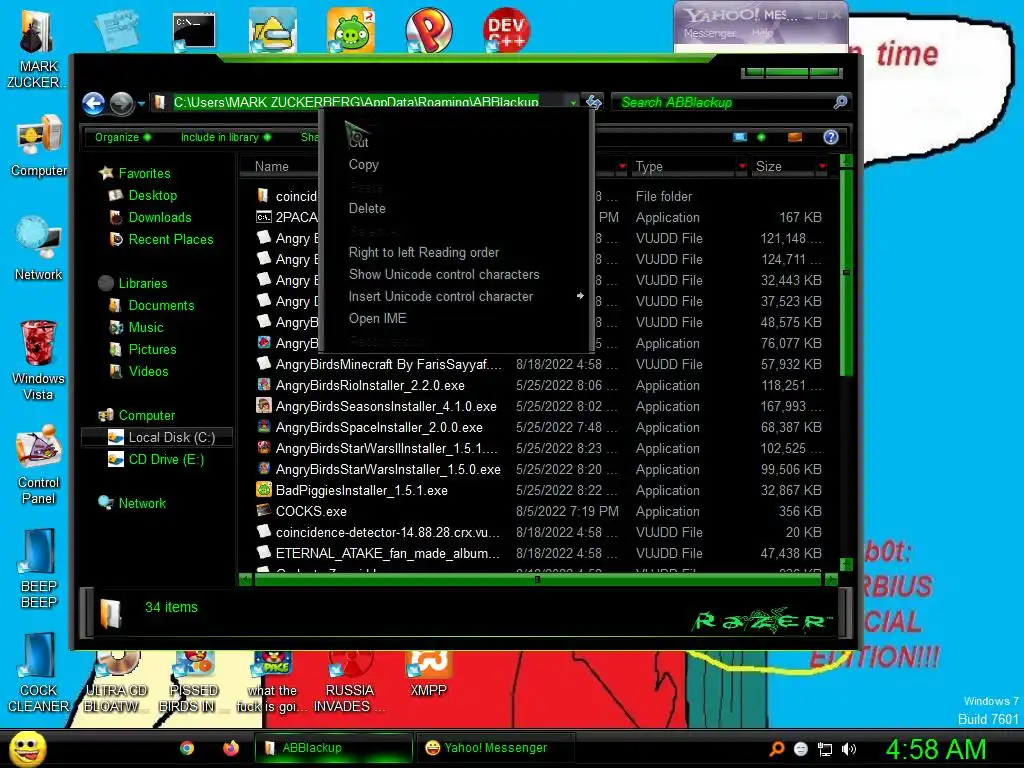This screenshot has height=768, width=1024.
Task: Click ABBlackup taskbar button
Action: (x=334, y=748)
